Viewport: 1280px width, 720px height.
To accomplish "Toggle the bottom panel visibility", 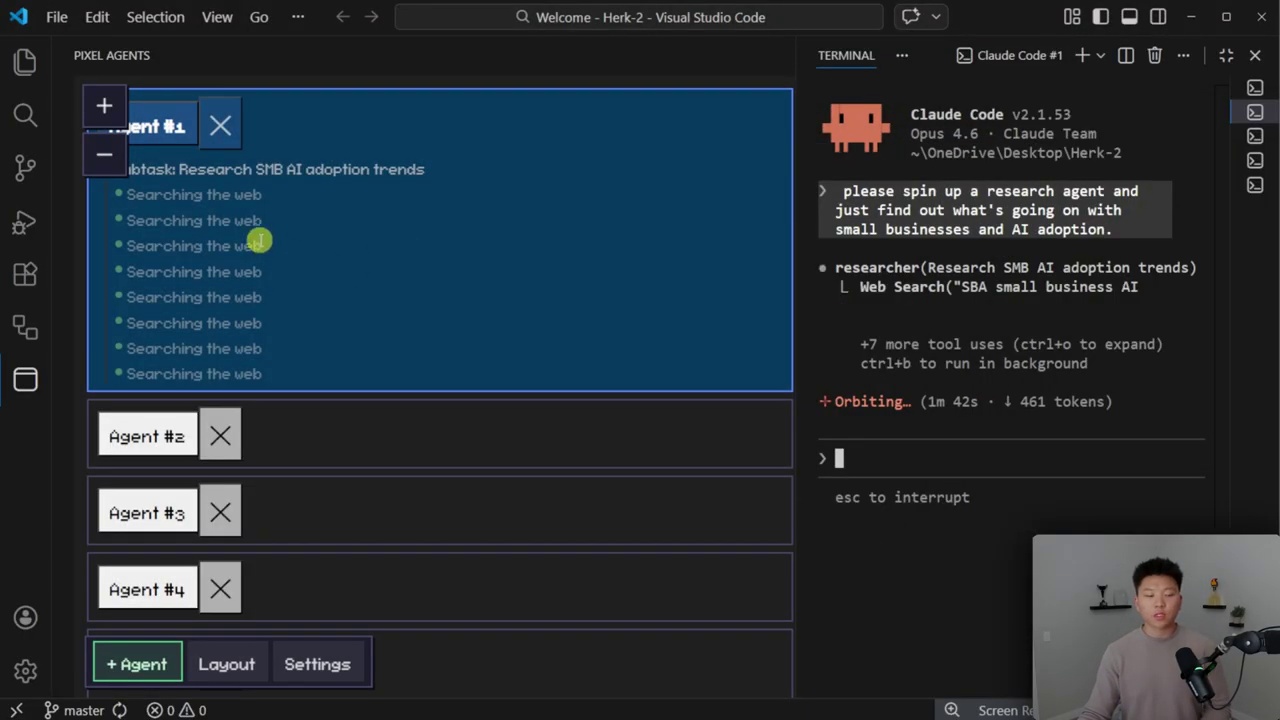I will point(1129,17).
